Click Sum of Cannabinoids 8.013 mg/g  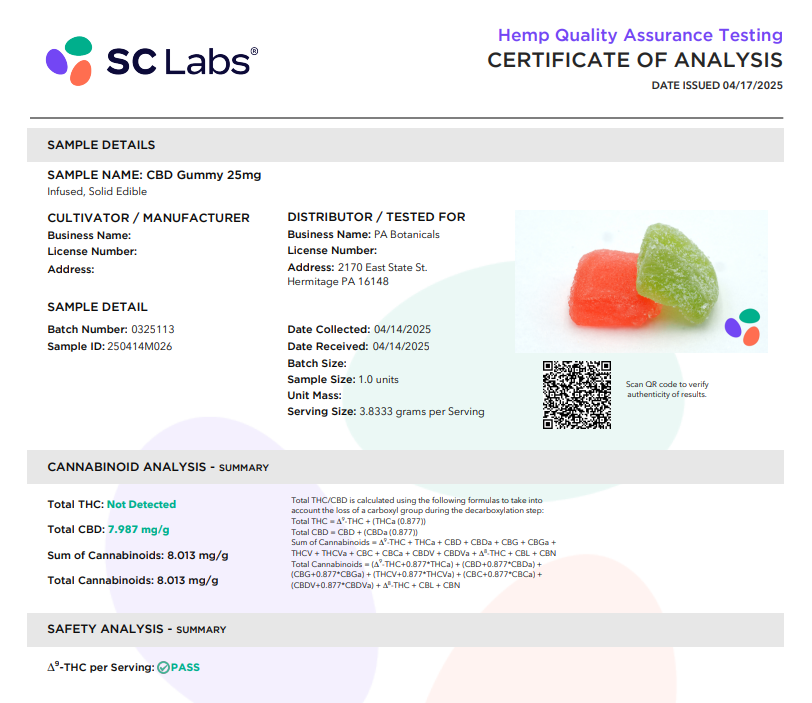(x=138, y=555)
